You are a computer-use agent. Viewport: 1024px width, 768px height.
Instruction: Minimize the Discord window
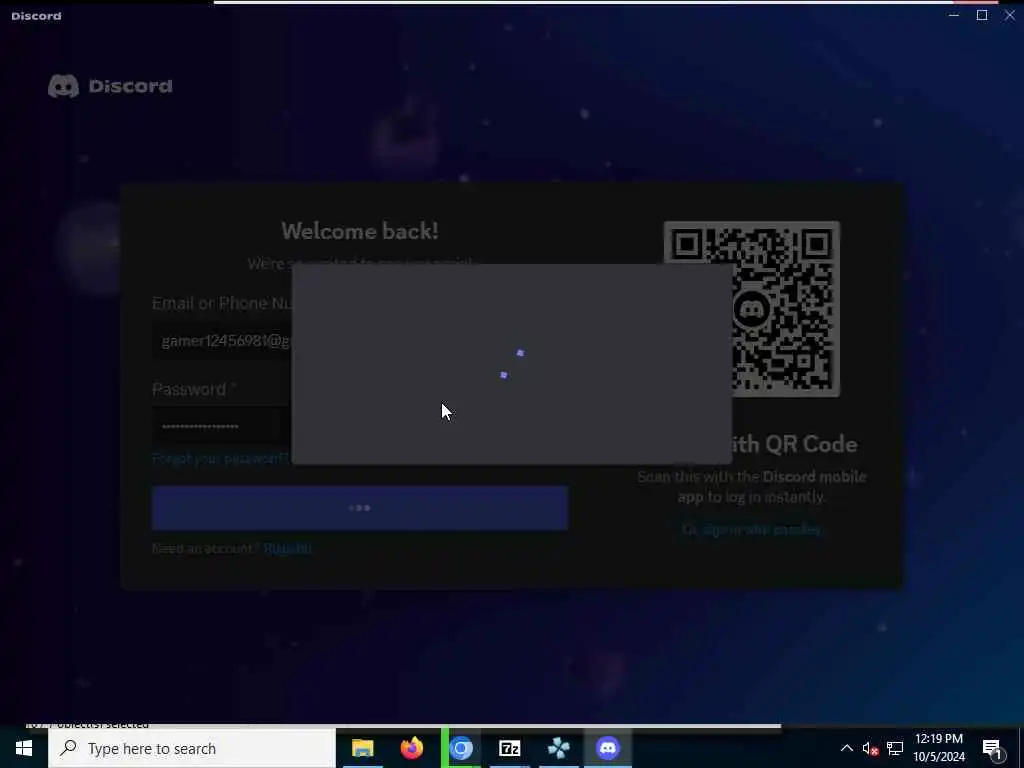[x=954, y=15]
